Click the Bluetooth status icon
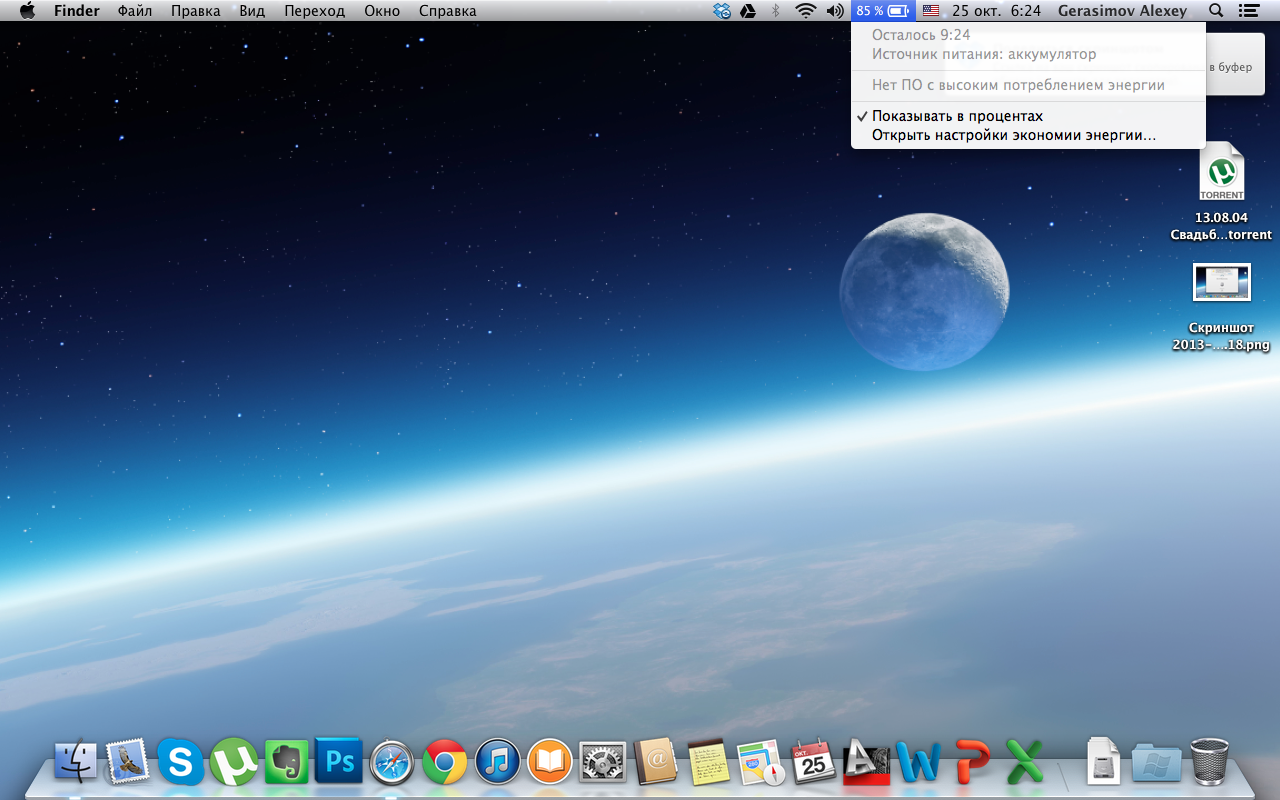This screenshot has height=800, width=1280. pos(775,11)
